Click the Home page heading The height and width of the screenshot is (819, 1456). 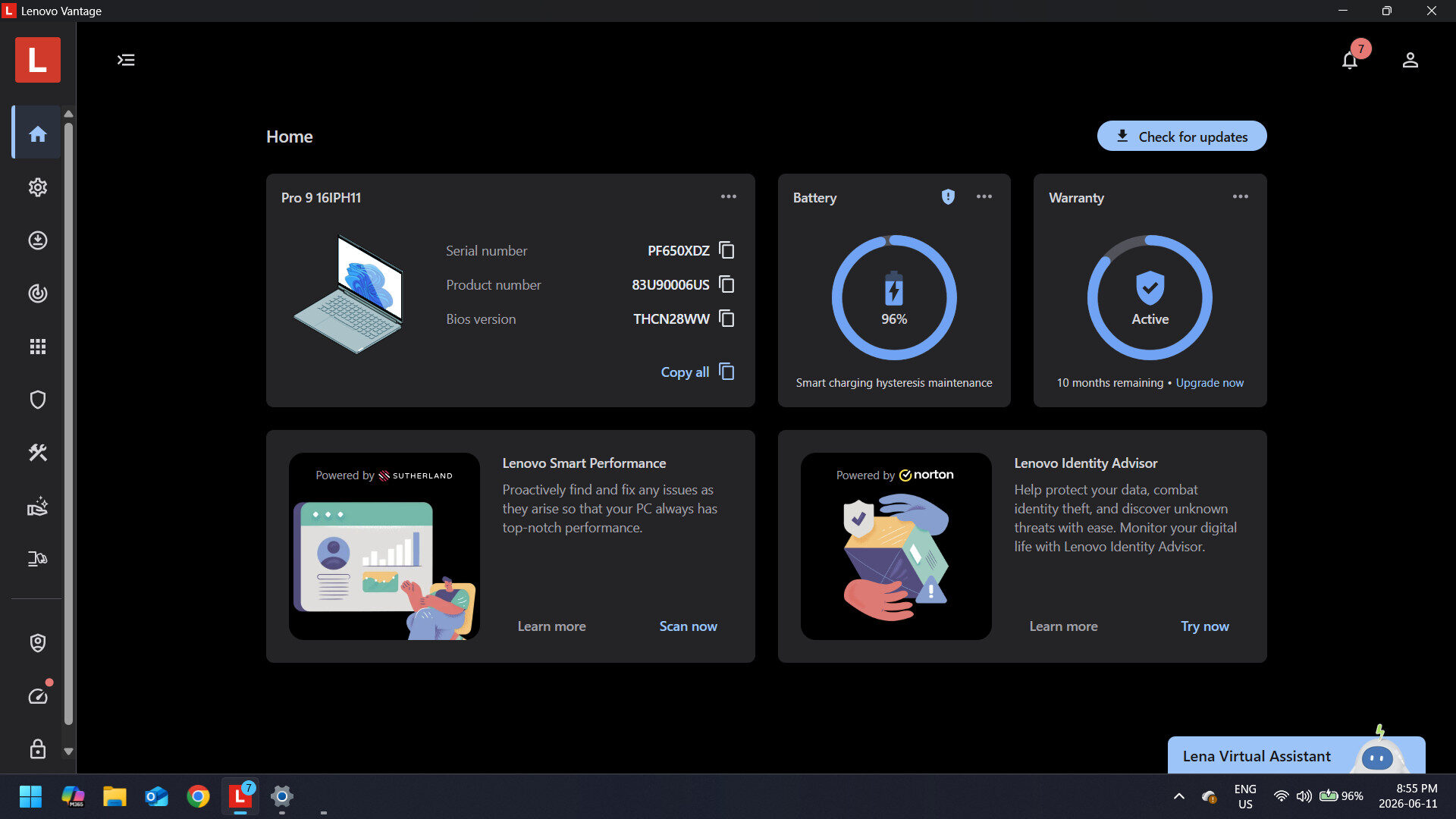coord(289,136)
